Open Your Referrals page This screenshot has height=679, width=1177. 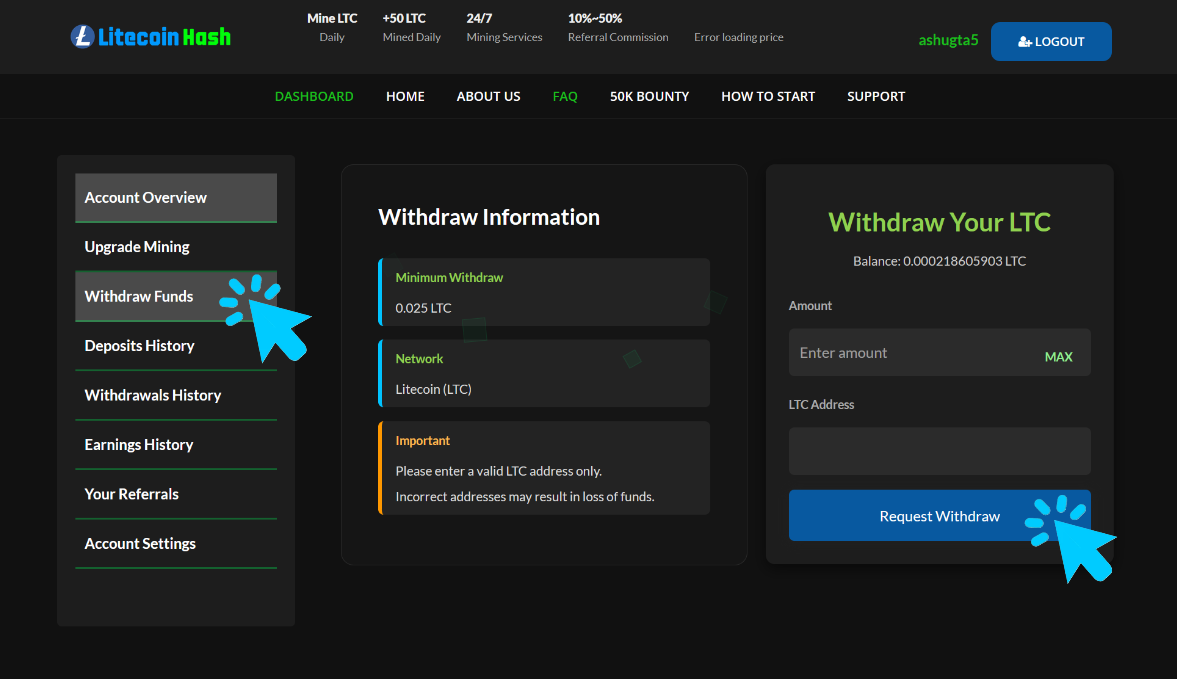coord(131,494)
